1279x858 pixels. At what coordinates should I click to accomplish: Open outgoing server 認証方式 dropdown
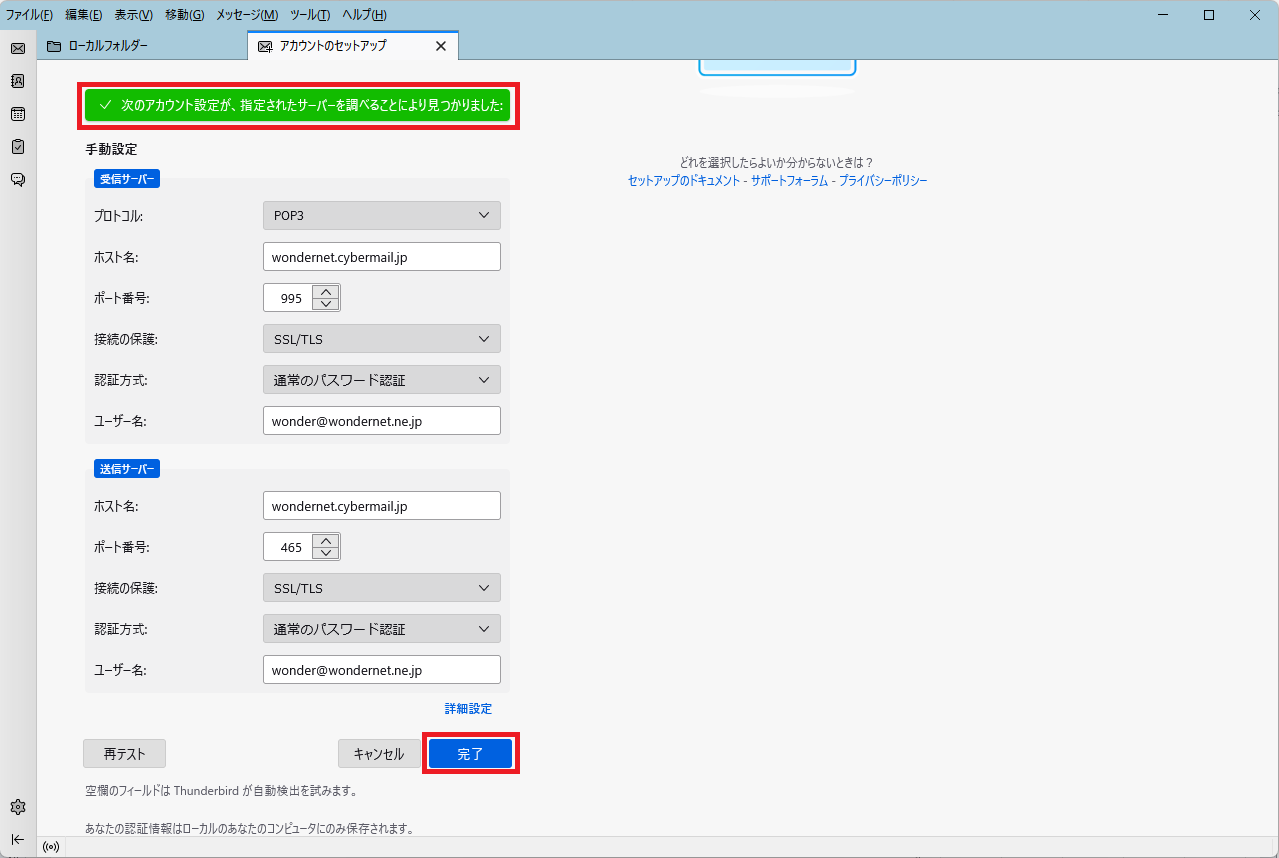[x=382, y=629]
